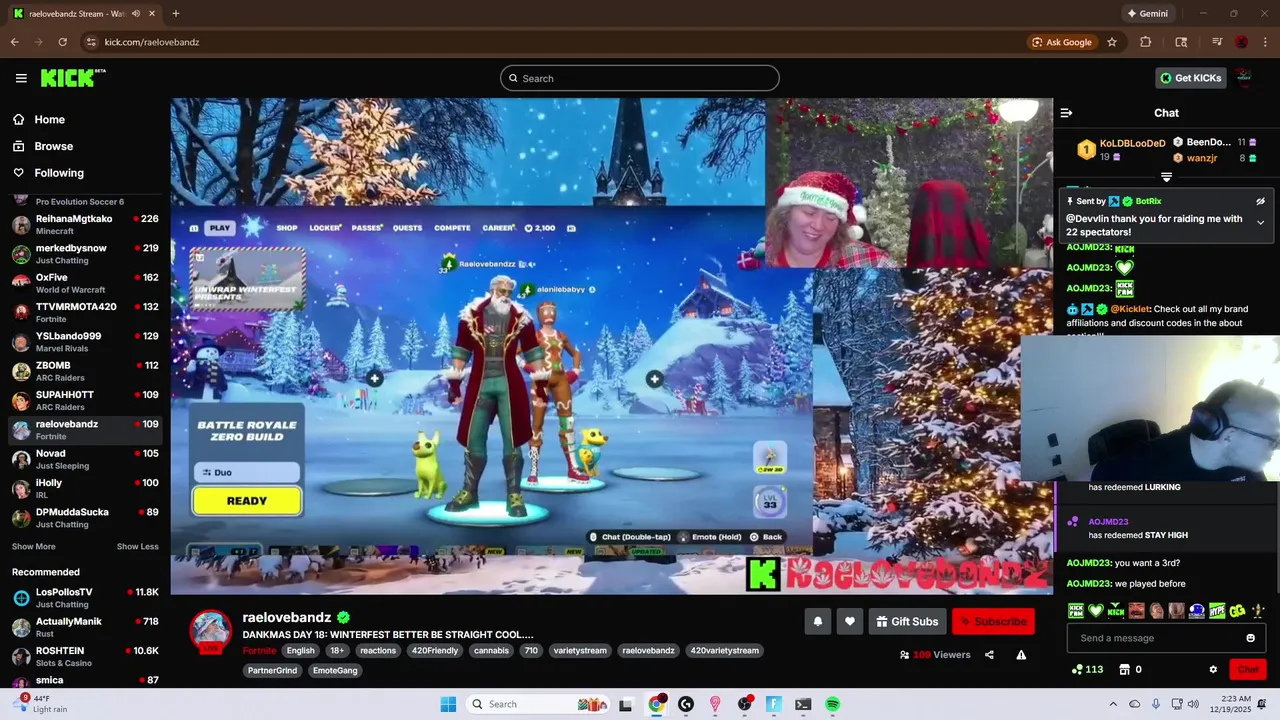Viewport: 1280px width, 720px height.
Task: Open LosPollosTV recommended channel
Action: coord(85,598)
